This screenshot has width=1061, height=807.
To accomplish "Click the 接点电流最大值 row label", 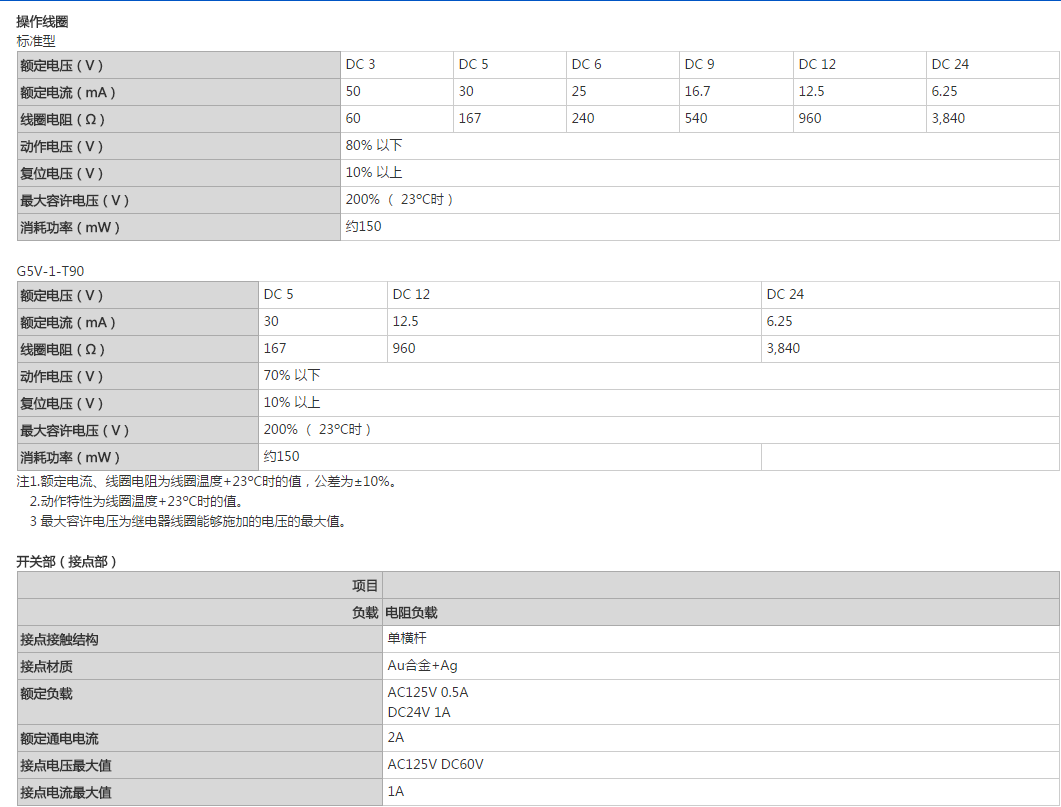I will tap(66, 793).
